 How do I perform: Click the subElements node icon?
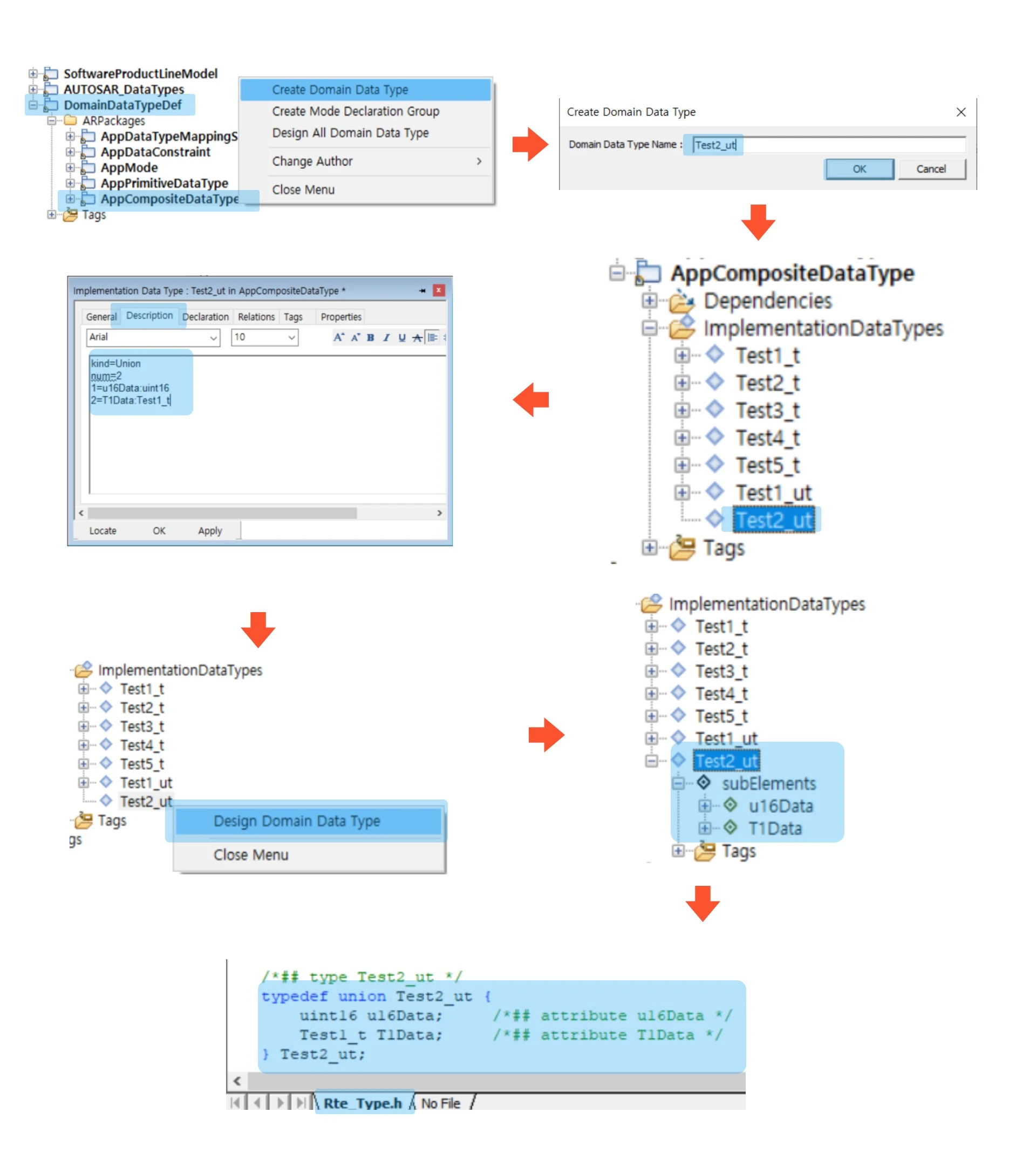(704, 782)
